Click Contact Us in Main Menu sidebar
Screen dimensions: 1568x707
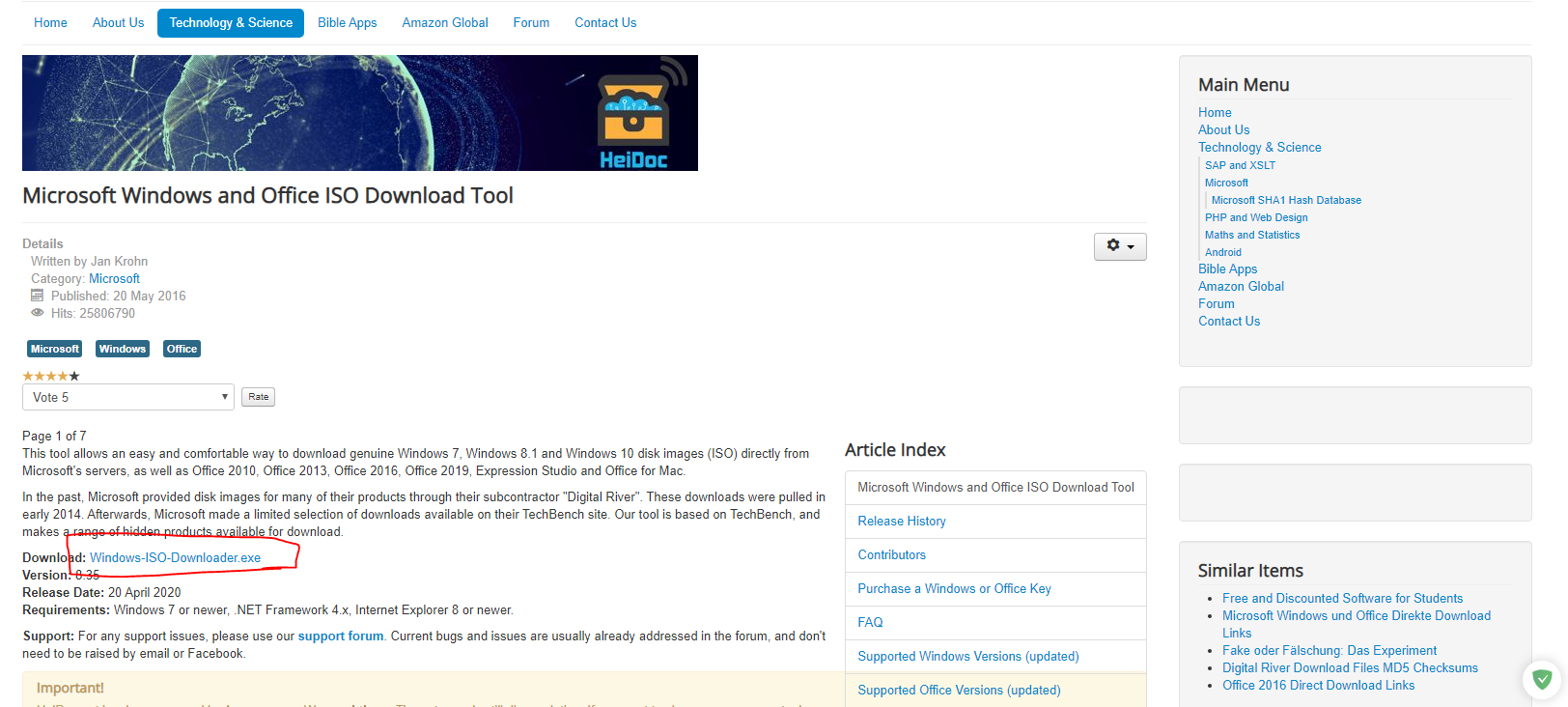[1229, 321]
